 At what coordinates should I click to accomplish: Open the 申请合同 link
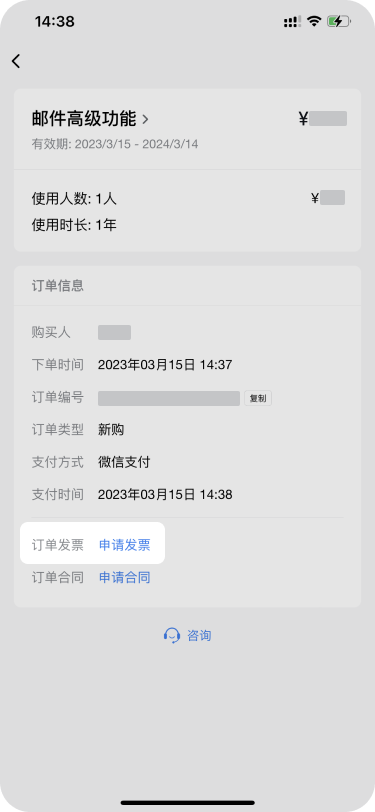pos(125,577)
